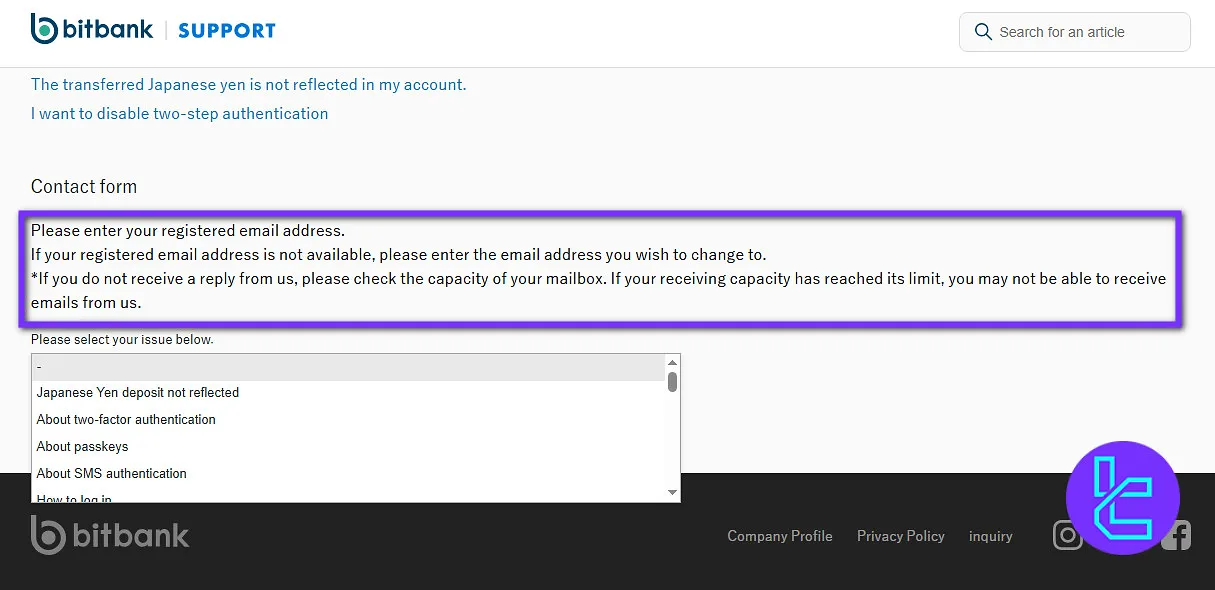Open 'The transferred Japanese yen is not reflected' article
The height and width of the screenshot is (590, 1215).
tap(248, 85)
